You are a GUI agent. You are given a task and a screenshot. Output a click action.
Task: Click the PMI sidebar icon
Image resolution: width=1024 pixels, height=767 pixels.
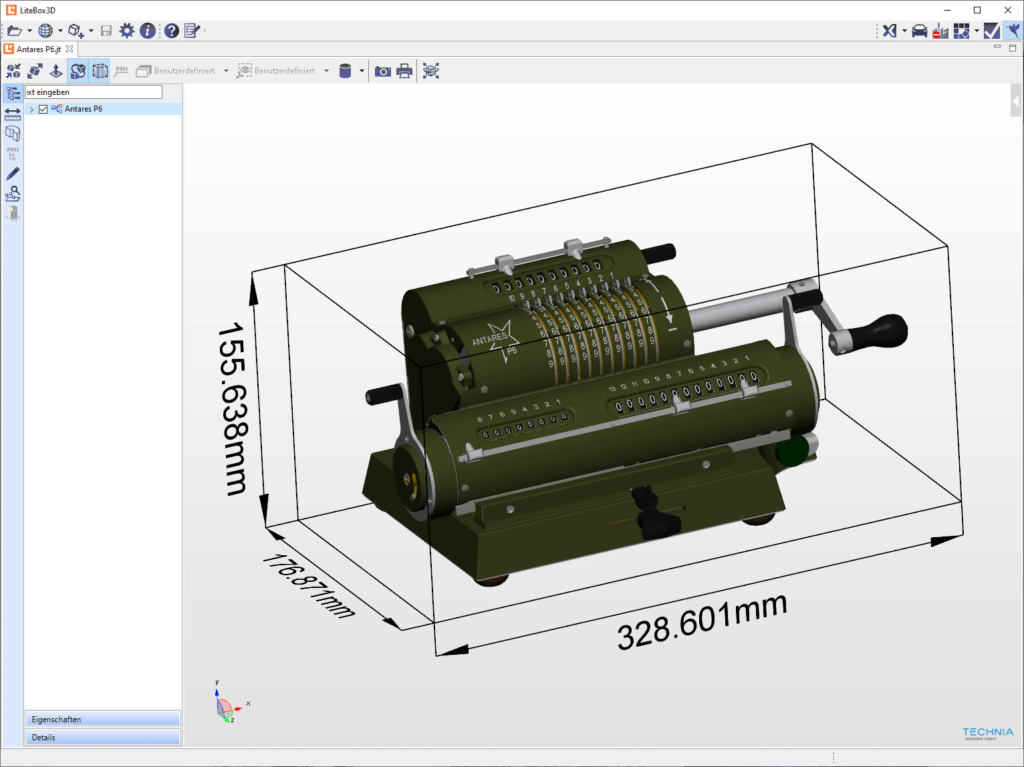(12, 154)
